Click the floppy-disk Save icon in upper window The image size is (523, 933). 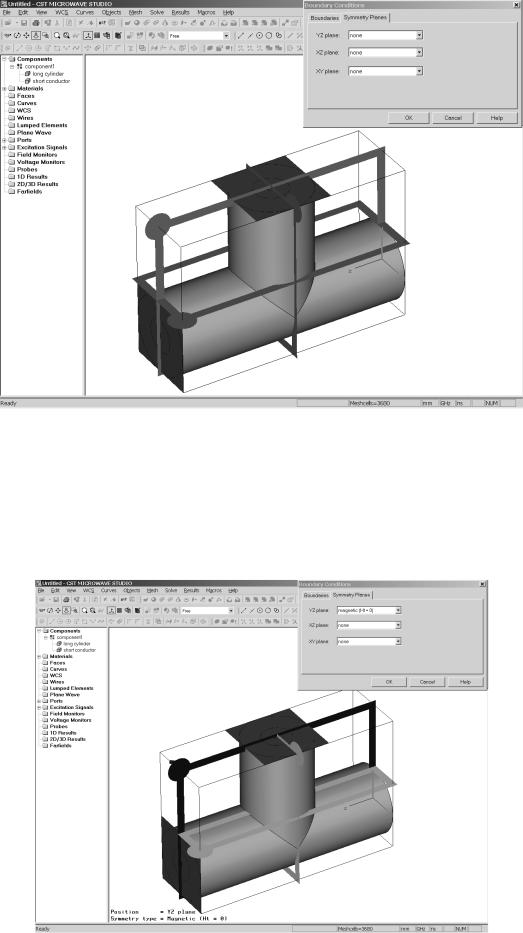pos(24,23)
